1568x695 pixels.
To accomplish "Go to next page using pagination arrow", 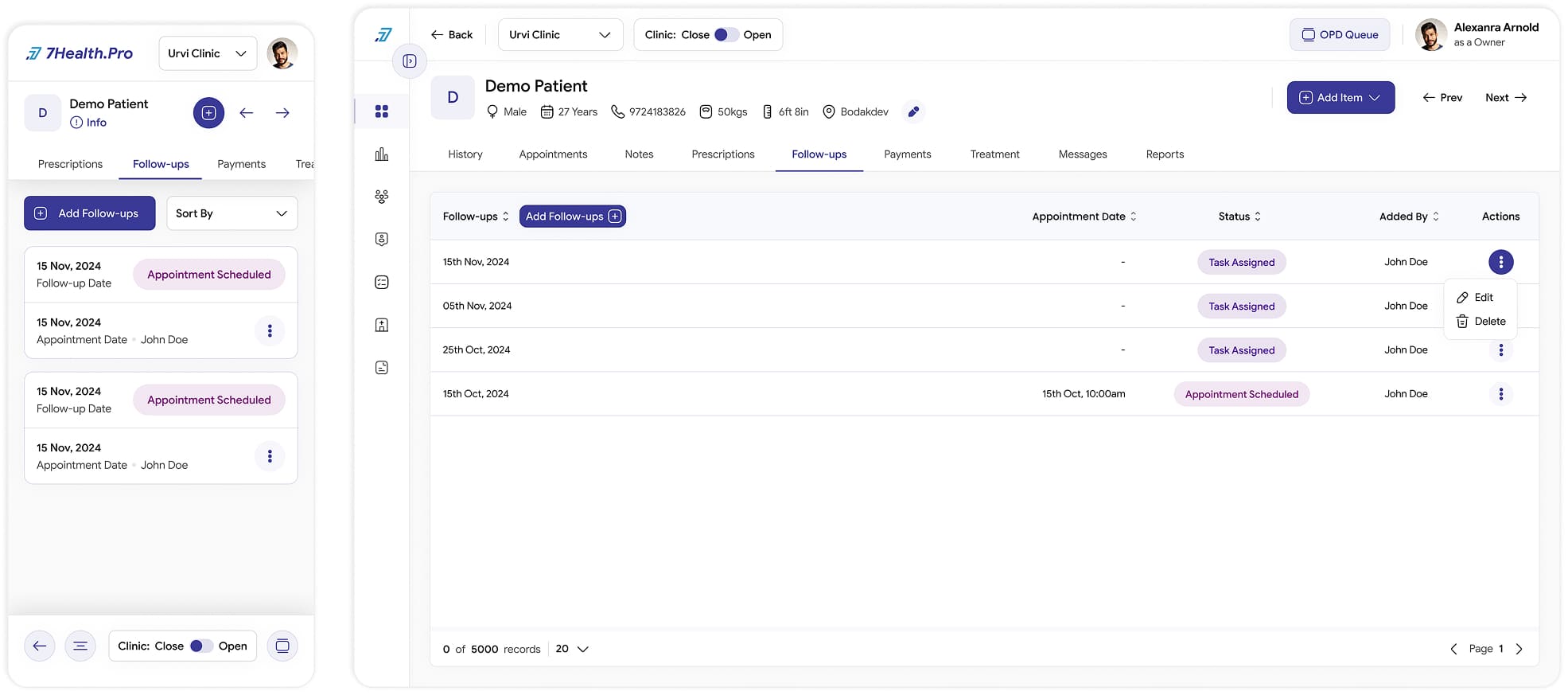I will tap(1519, 649).
